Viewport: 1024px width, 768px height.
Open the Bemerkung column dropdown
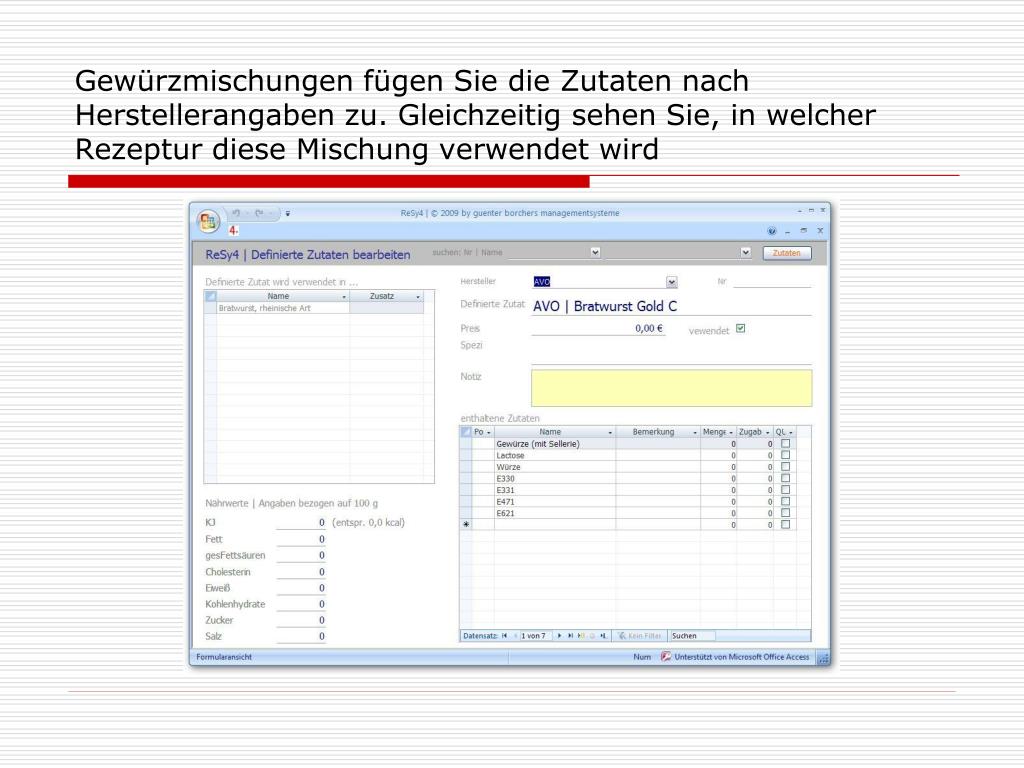(695, 433)
